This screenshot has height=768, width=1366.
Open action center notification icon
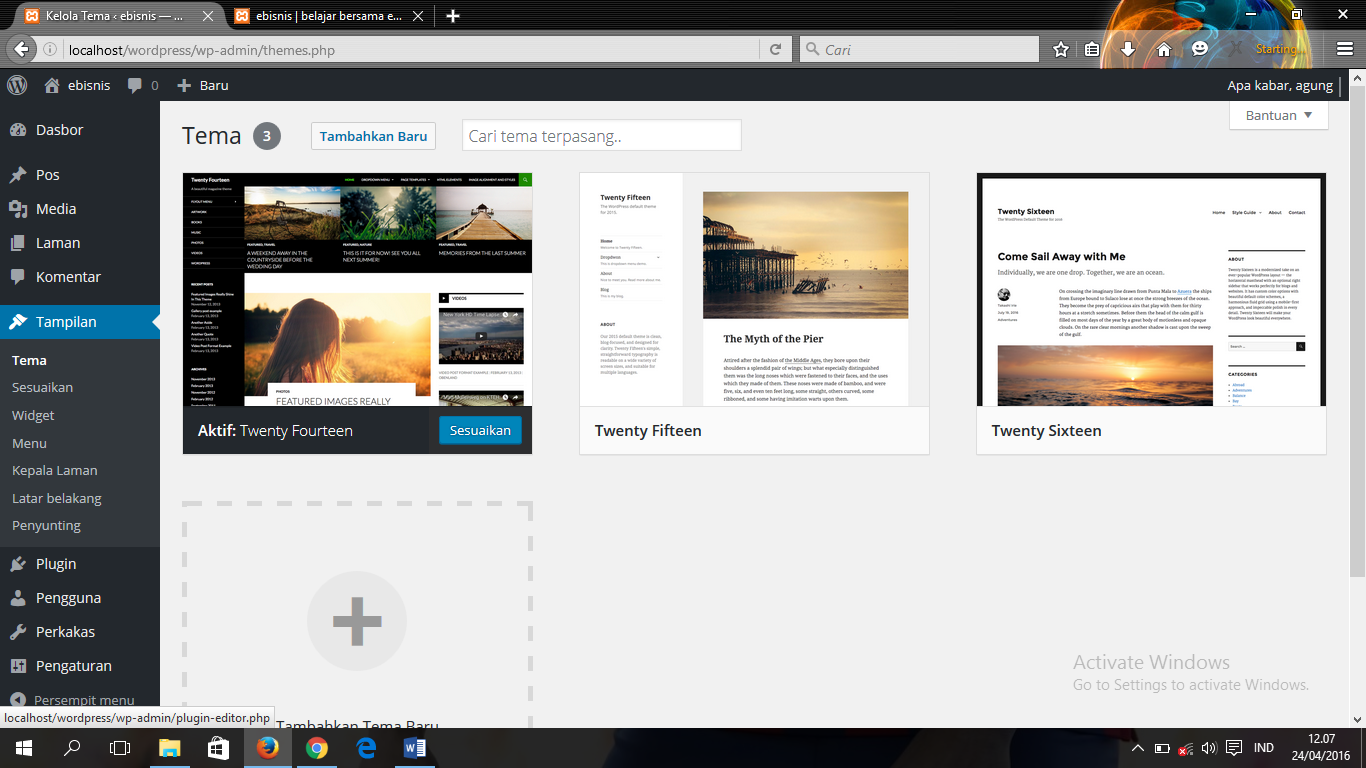pyautogui.click(x=1234, y=748)
